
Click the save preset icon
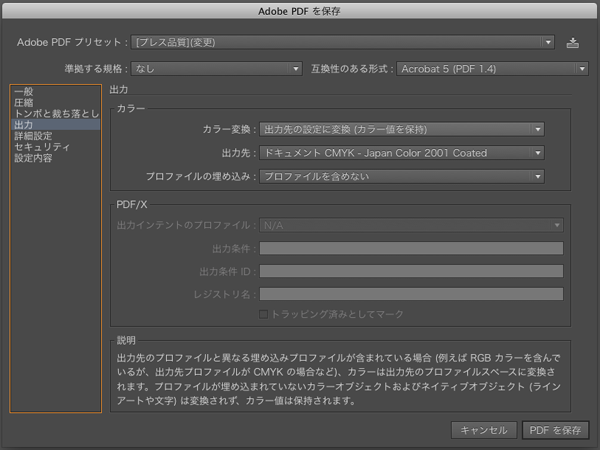coord(572,42)
